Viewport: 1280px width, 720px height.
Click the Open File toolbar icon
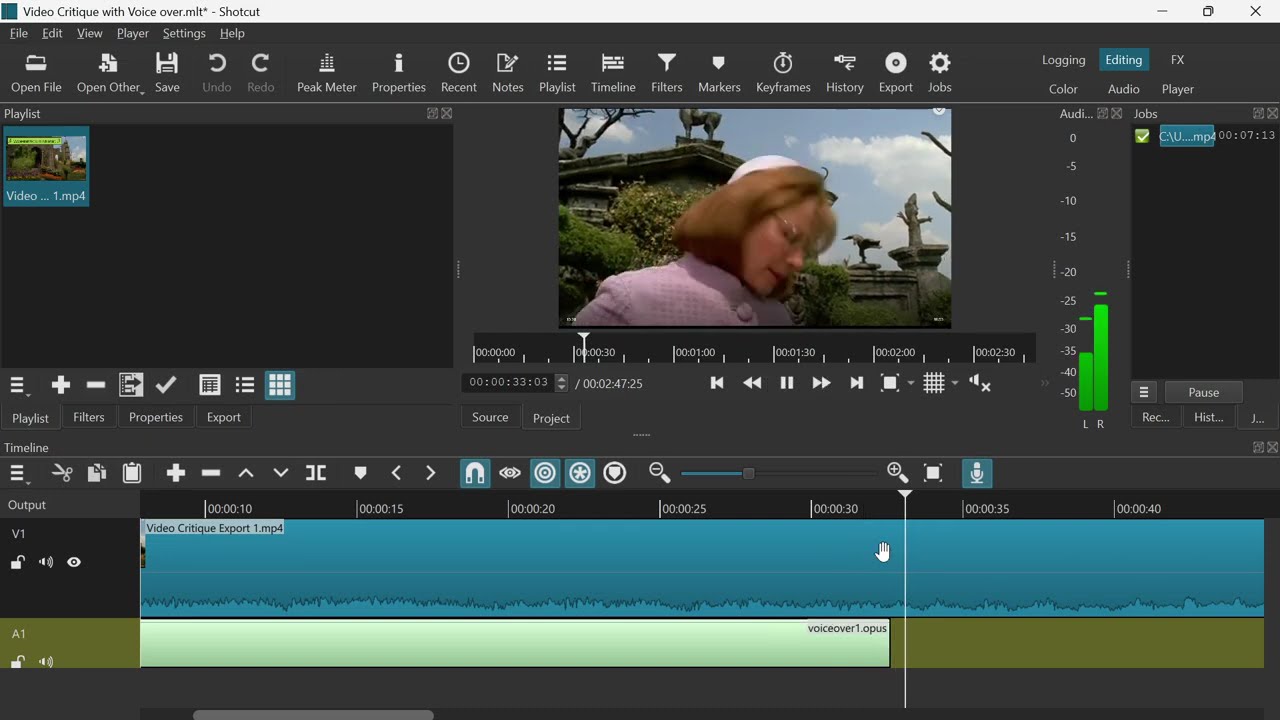[x=36, y=73]
